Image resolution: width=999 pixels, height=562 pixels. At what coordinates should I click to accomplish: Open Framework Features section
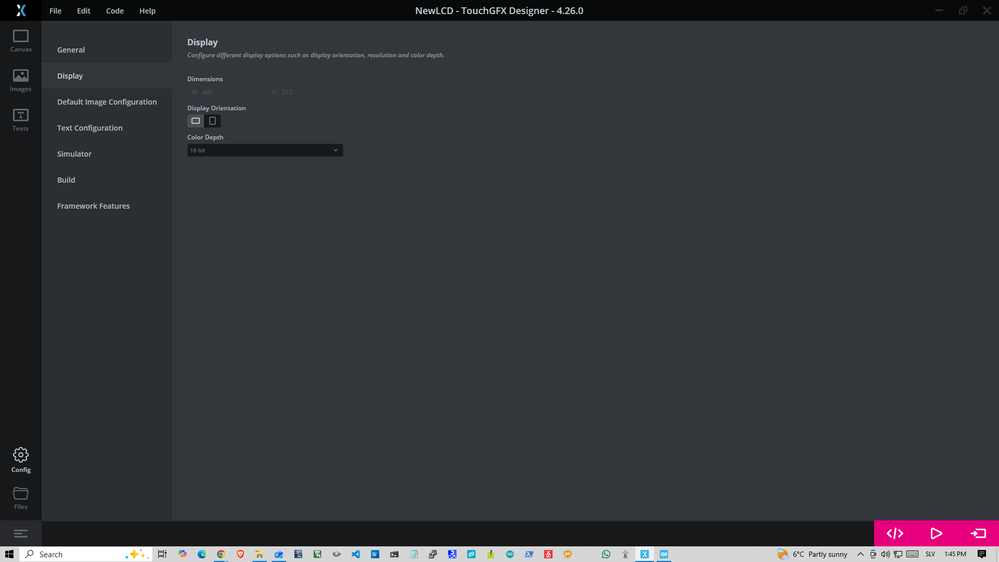(107, 206)
